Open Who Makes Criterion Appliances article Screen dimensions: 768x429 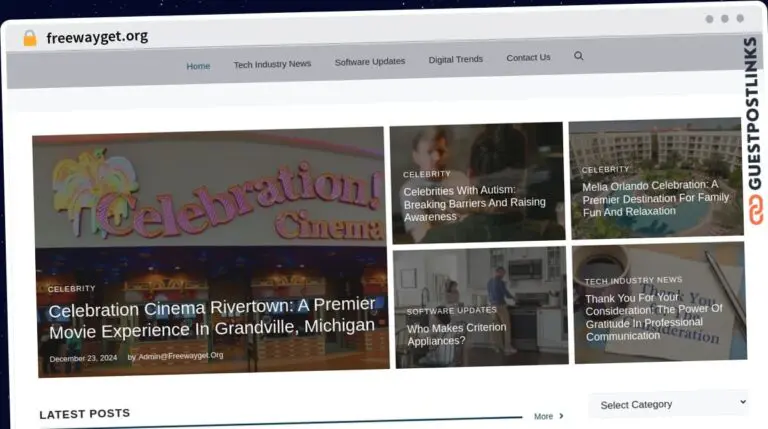456,334
